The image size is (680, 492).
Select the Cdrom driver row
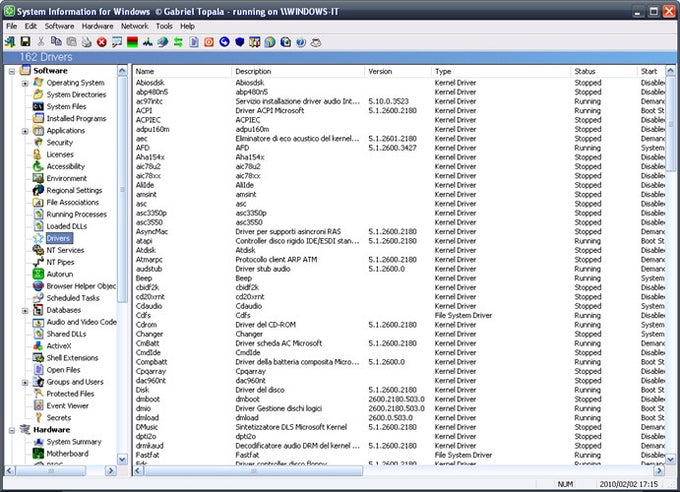point(399,325)
